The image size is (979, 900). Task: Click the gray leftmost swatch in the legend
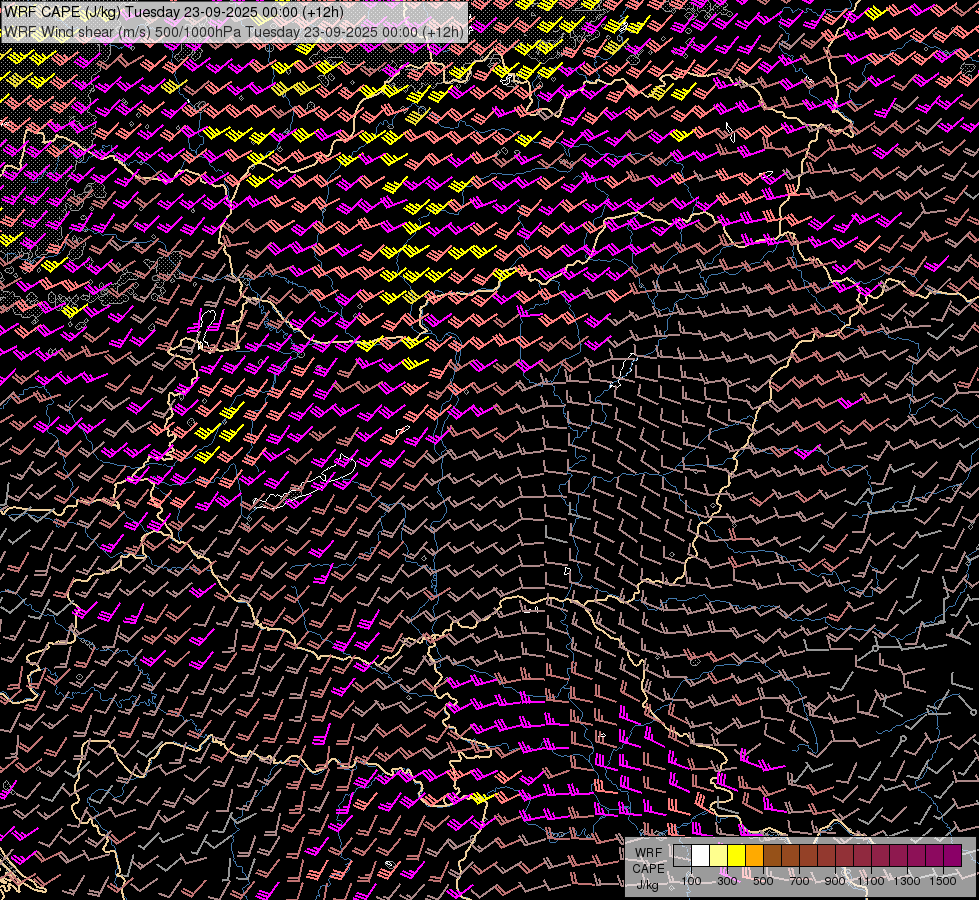[x=683, y=856]
